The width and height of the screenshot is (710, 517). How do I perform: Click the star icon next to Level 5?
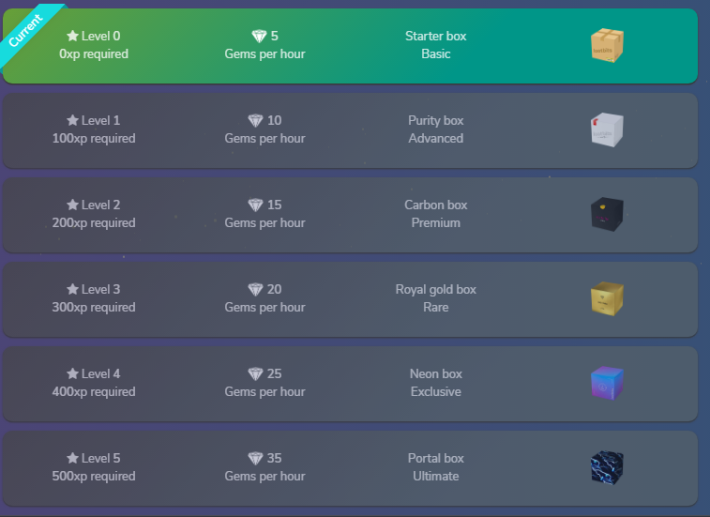click(72, 458)
